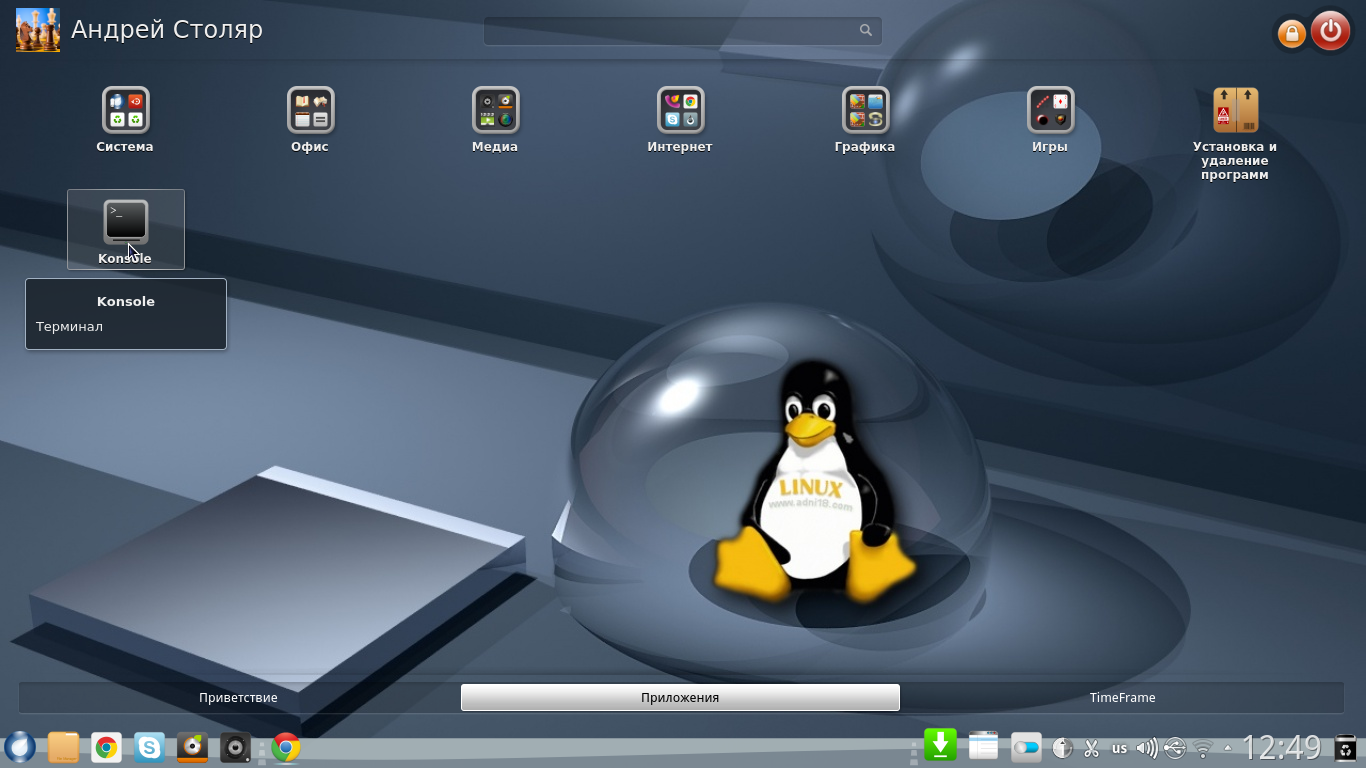Click the user avatar picture
This screenshot has height=768, width=1366.
[x=38, y=30]
